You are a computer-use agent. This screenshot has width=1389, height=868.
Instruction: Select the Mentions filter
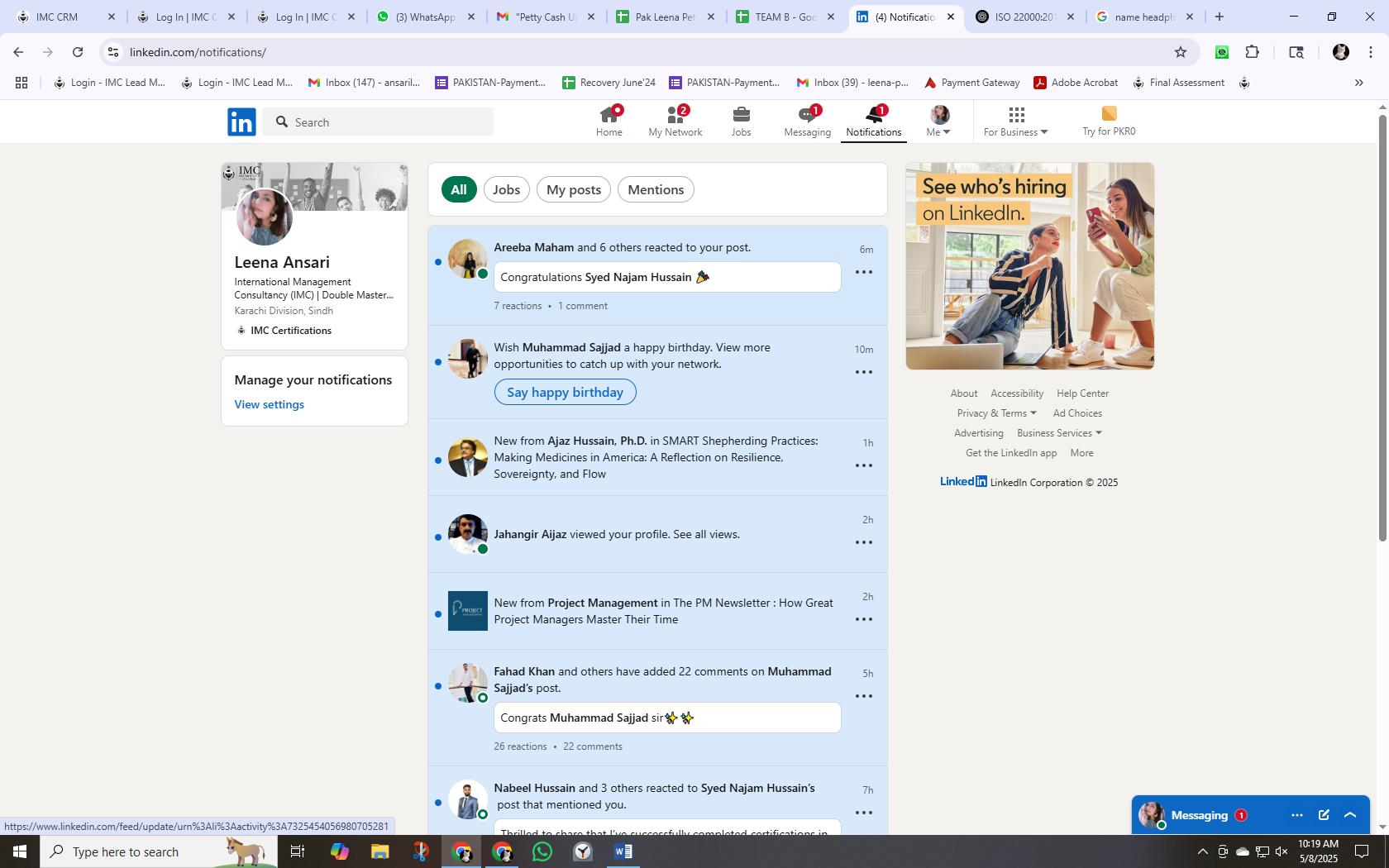coord(656,189)
